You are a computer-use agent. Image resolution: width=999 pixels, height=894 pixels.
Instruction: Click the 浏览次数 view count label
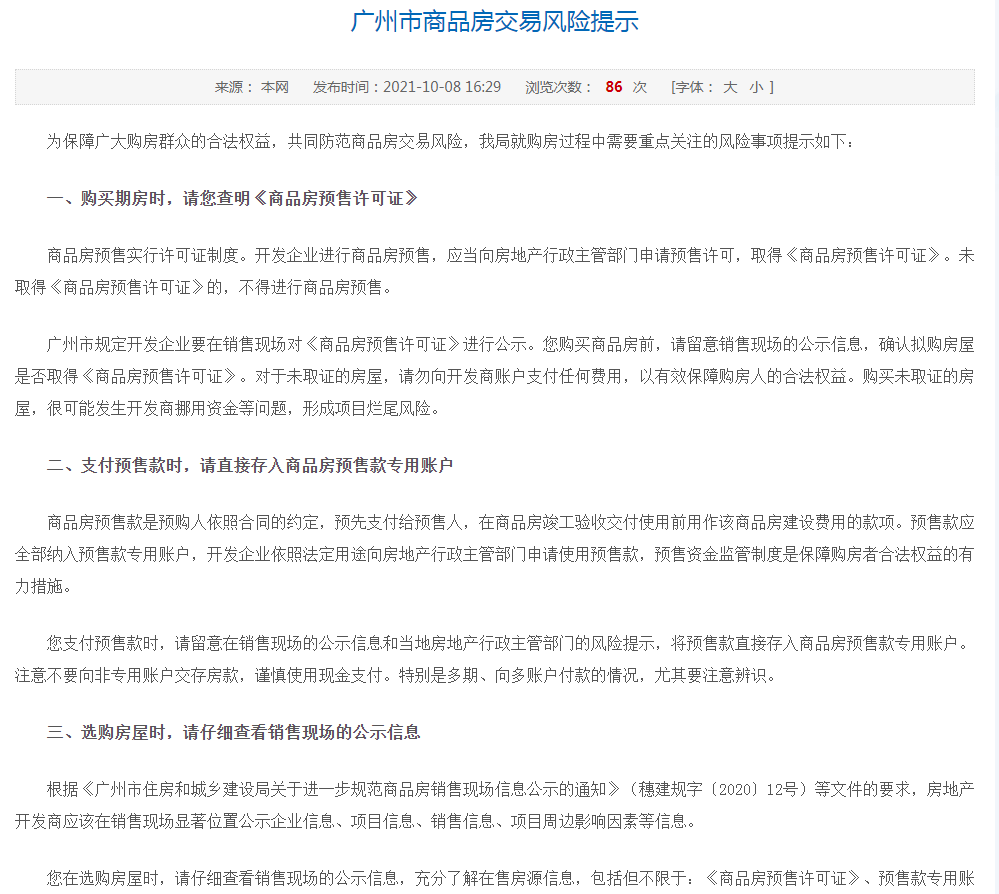559,87
